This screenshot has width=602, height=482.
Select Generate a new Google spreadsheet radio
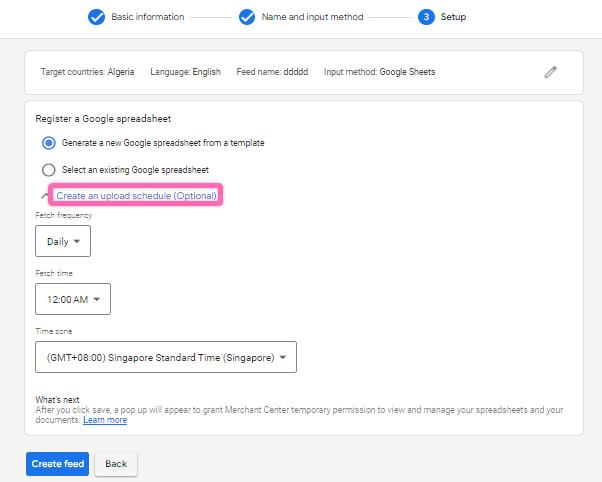pyautogui.click(x=49, y=143)
